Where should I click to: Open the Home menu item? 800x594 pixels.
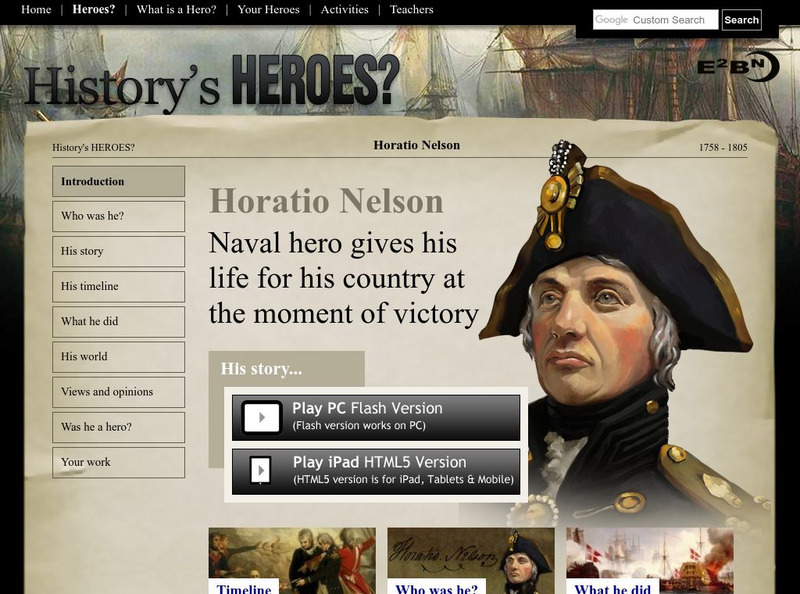(x=36, y=9)
